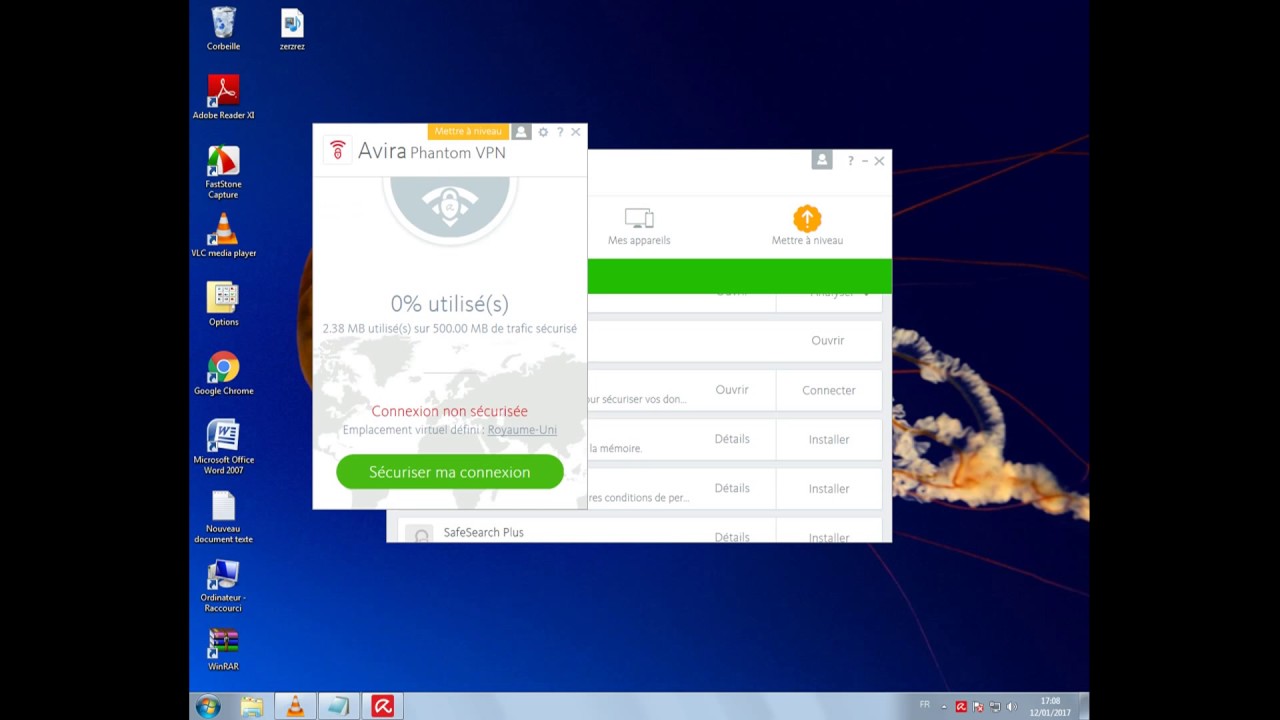Image resolution: width=1280 pixels, height=720 pixels.
Task: Select Google Chrome desktop shortcut
Action: point(223,373)
